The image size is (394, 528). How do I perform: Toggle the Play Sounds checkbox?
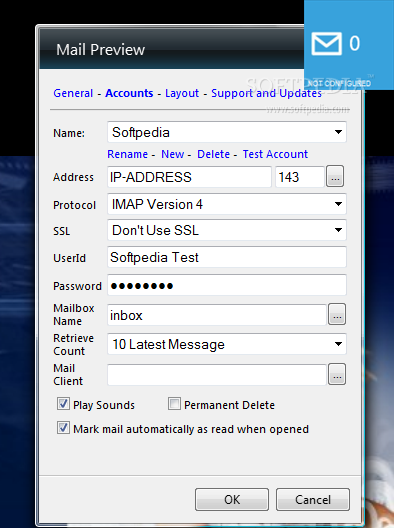63,404
